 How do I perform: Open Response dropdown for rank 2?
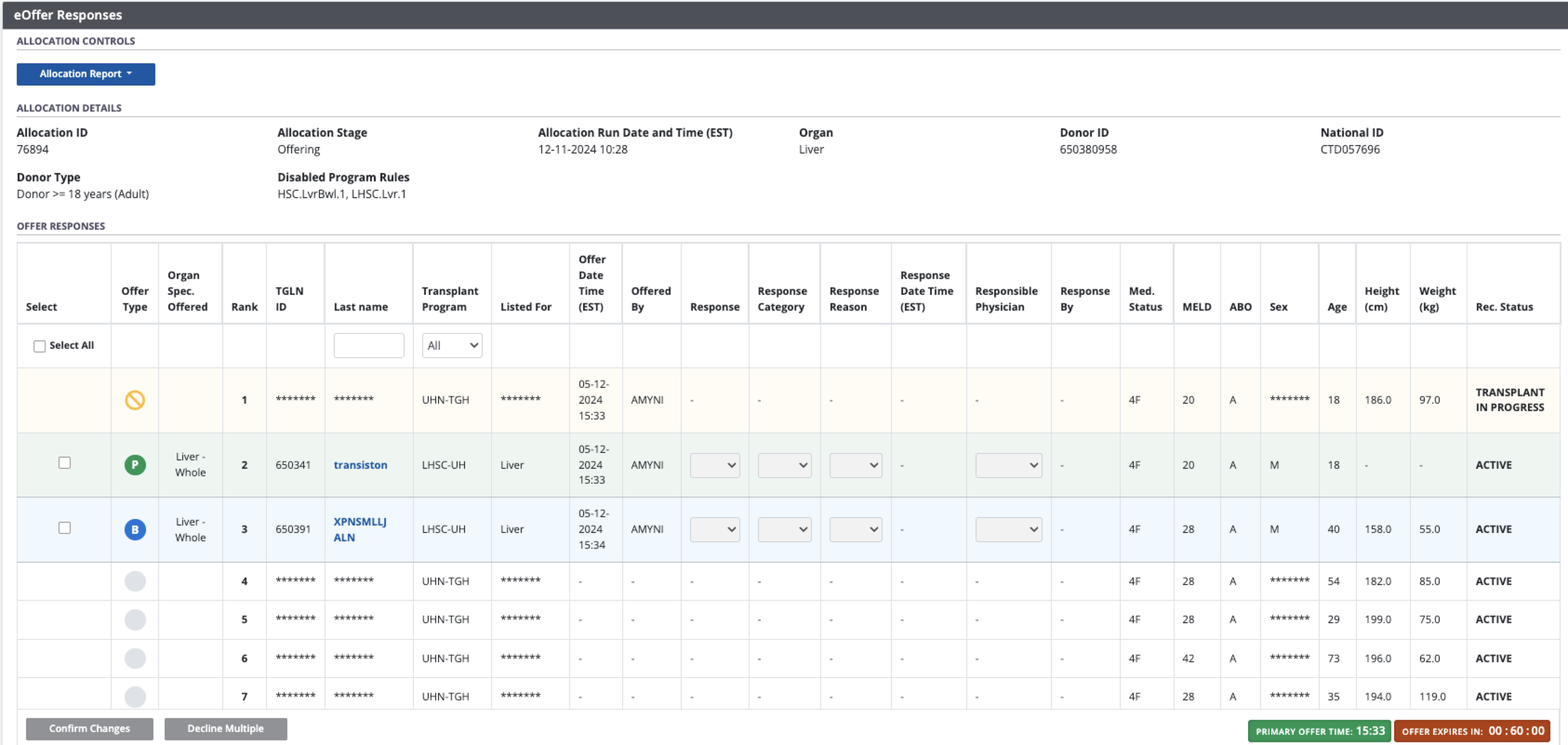[x=715, y=466]
